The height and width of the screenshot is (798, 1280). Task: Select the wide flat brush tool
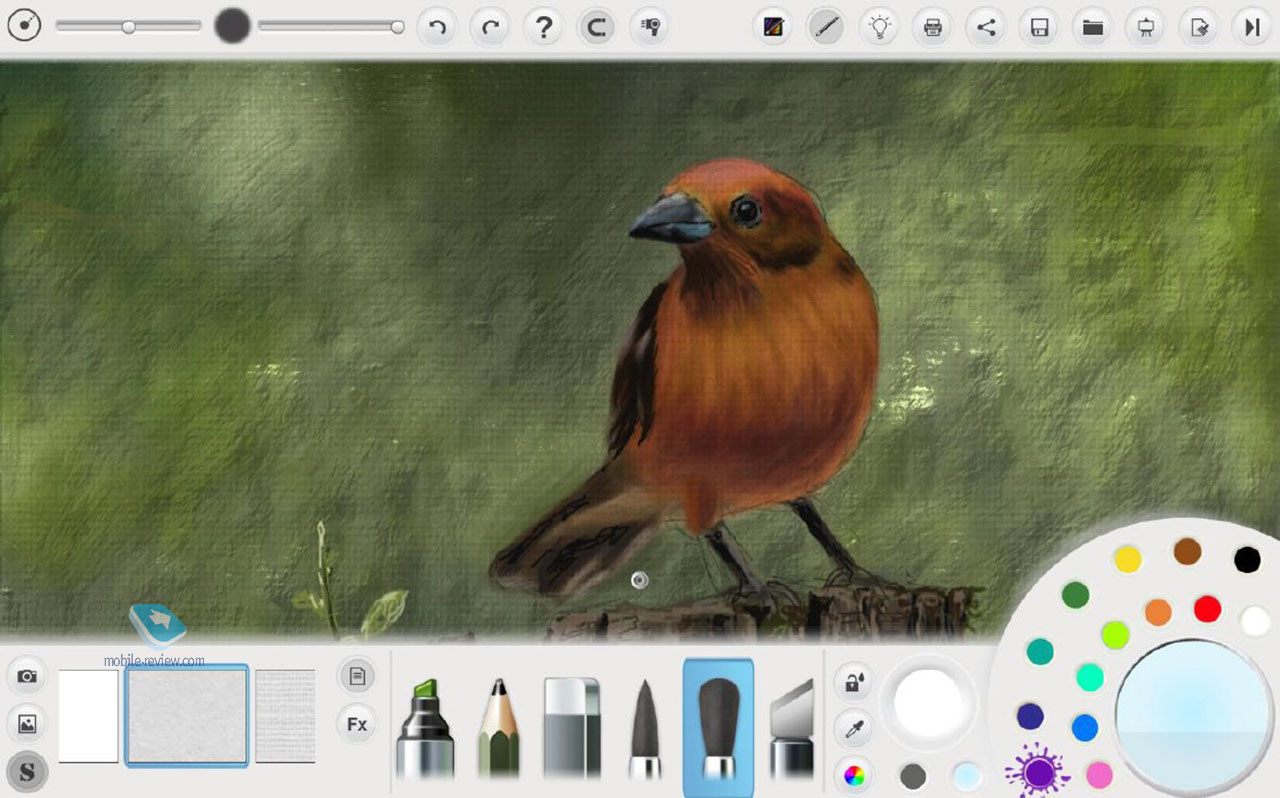point(718,728)
